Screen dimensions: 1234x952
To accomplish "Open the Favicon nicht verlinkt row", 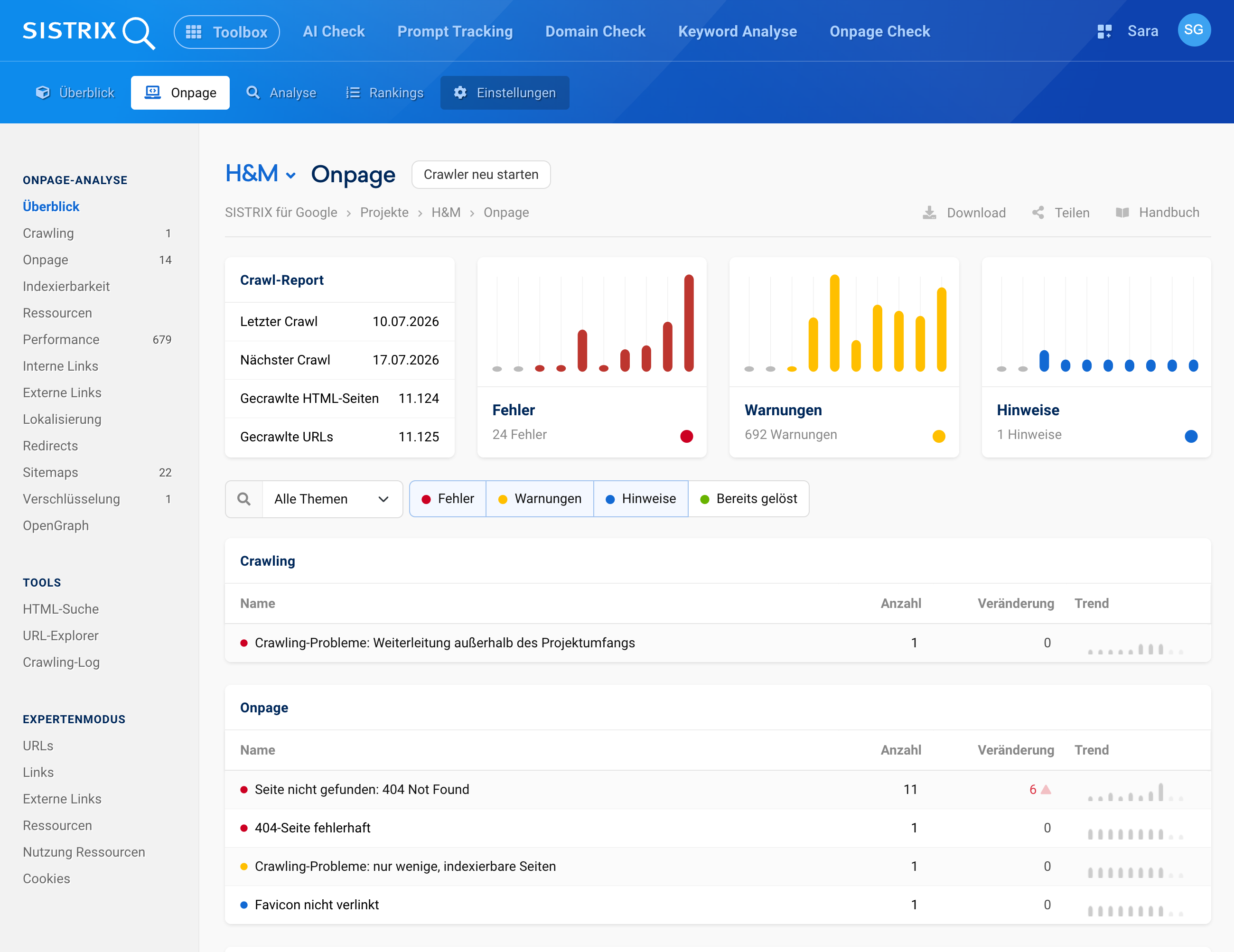I will coord(718,905).
